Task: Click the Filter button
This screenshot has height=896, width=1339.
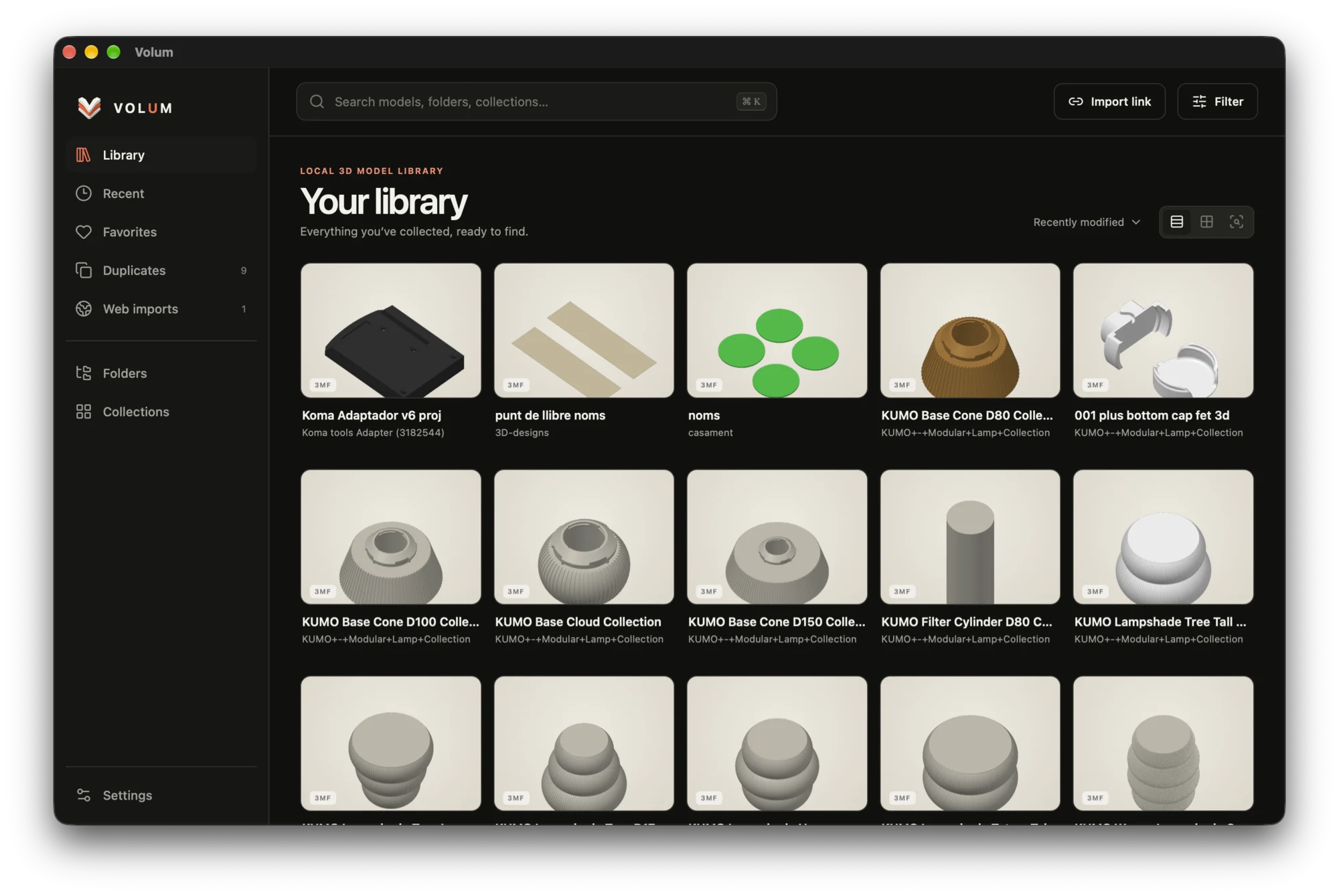Action: [x=1217, y=102]
